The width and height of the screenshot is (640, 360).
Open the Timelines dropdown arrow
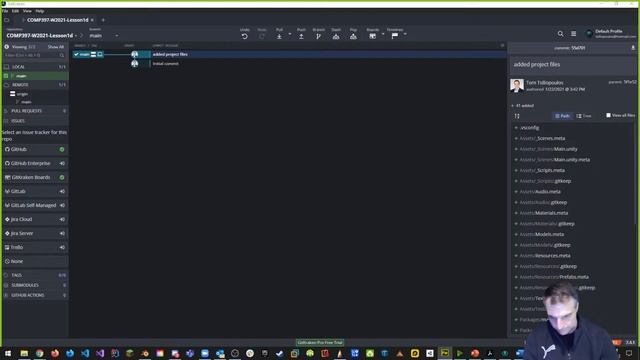(405, 34)
